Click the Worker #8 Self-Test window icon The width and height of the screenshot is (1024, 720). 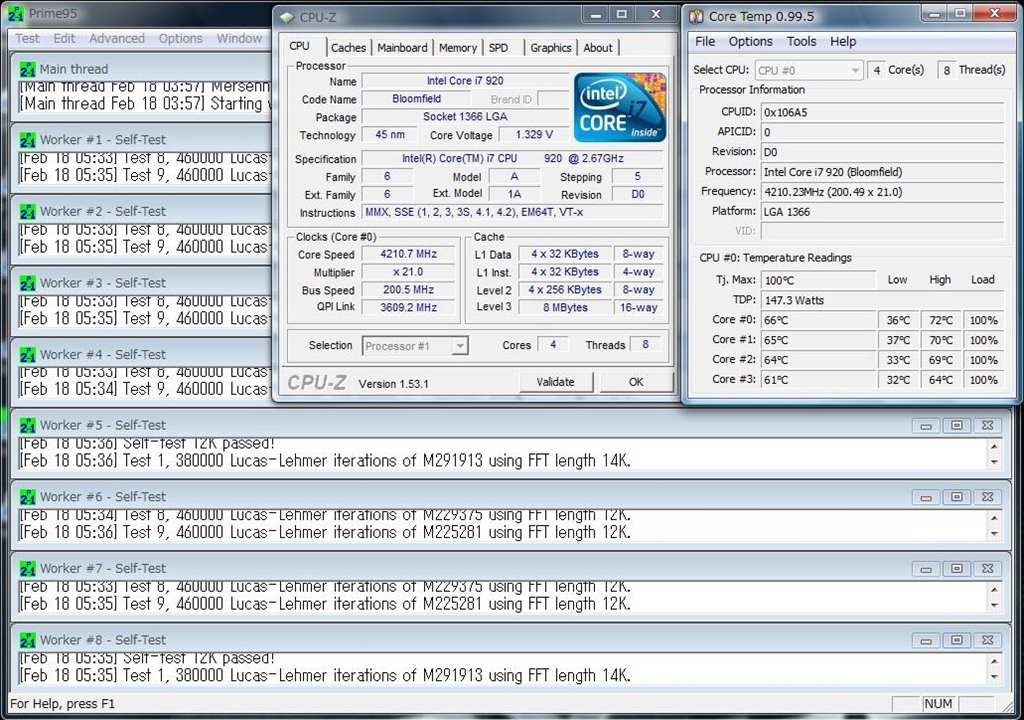click(x=28, y=640)
